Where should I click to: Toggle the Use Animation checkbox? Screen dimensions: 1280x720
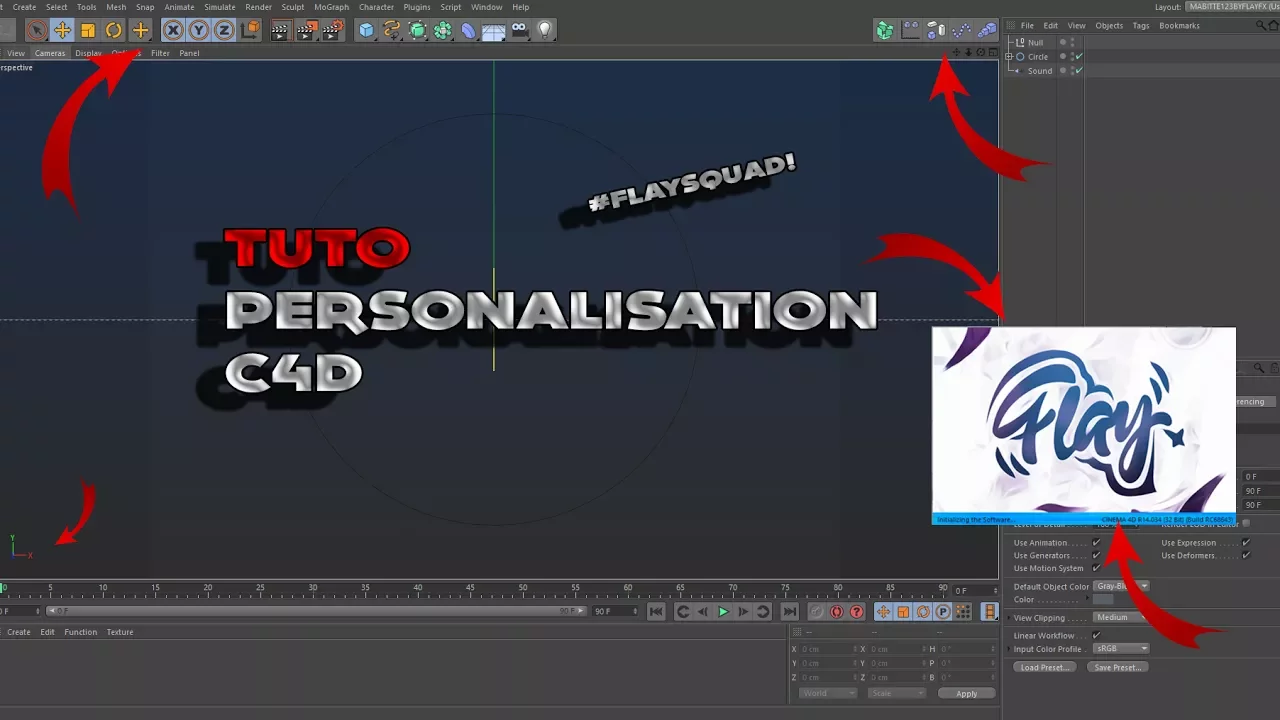[x=1097, y=543]
